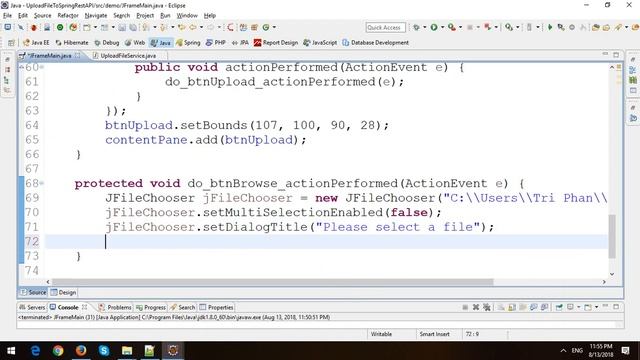Click the Quick Access search field
The width and height of the screenshot is (640, 360).
tap(385, 27)
